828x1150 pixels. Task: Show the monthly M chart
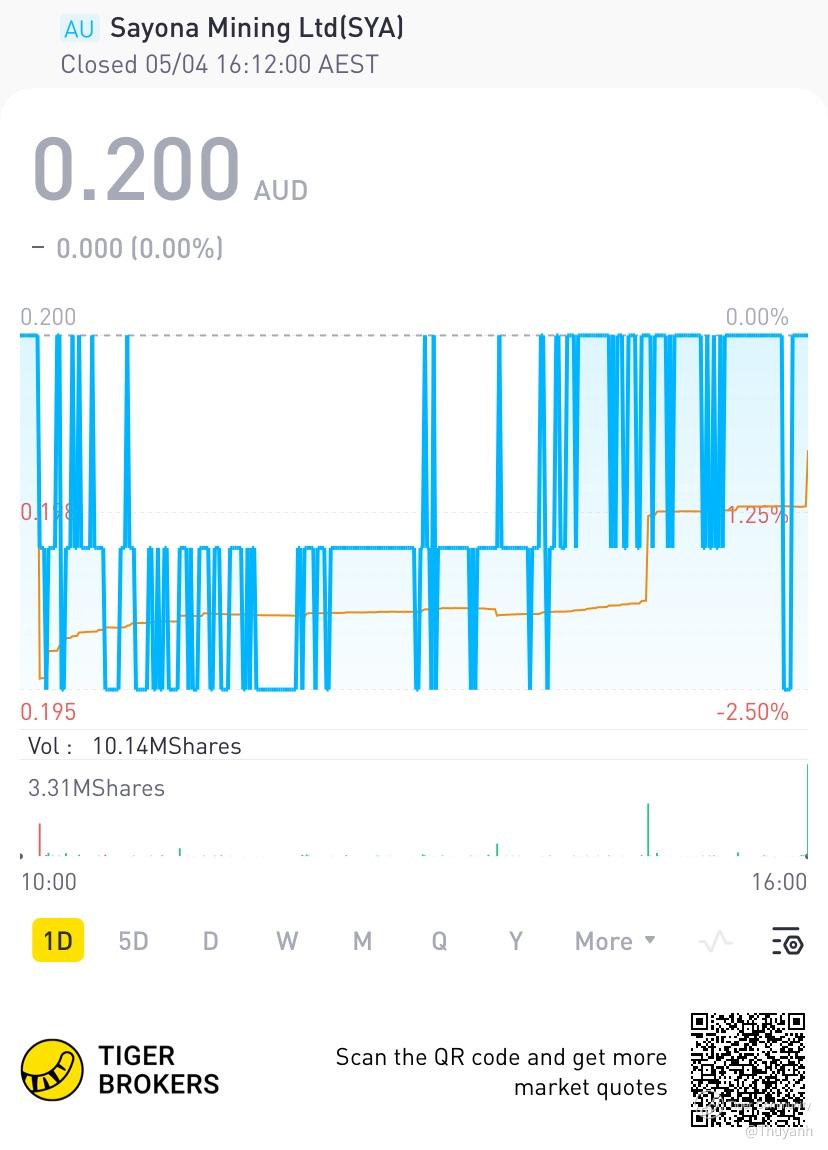click(x=362, y=941)
